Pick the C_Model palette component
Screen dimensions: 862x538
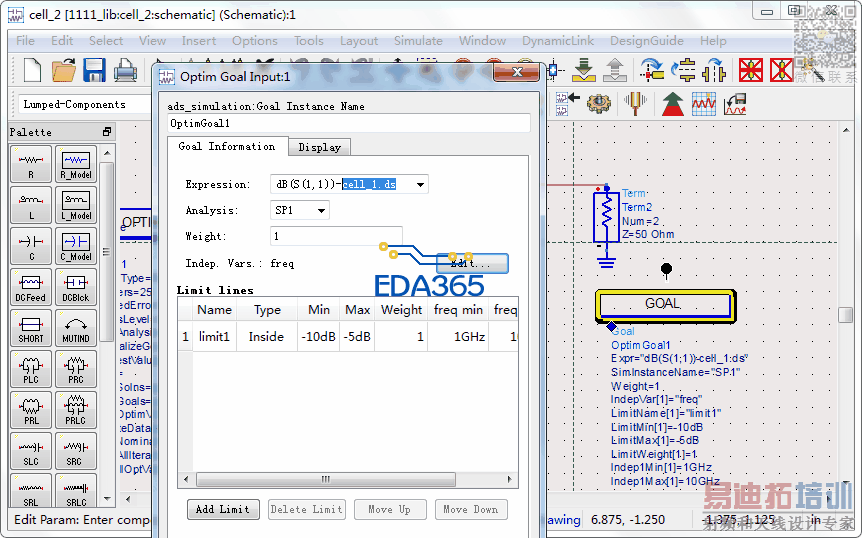click(76, 246)
